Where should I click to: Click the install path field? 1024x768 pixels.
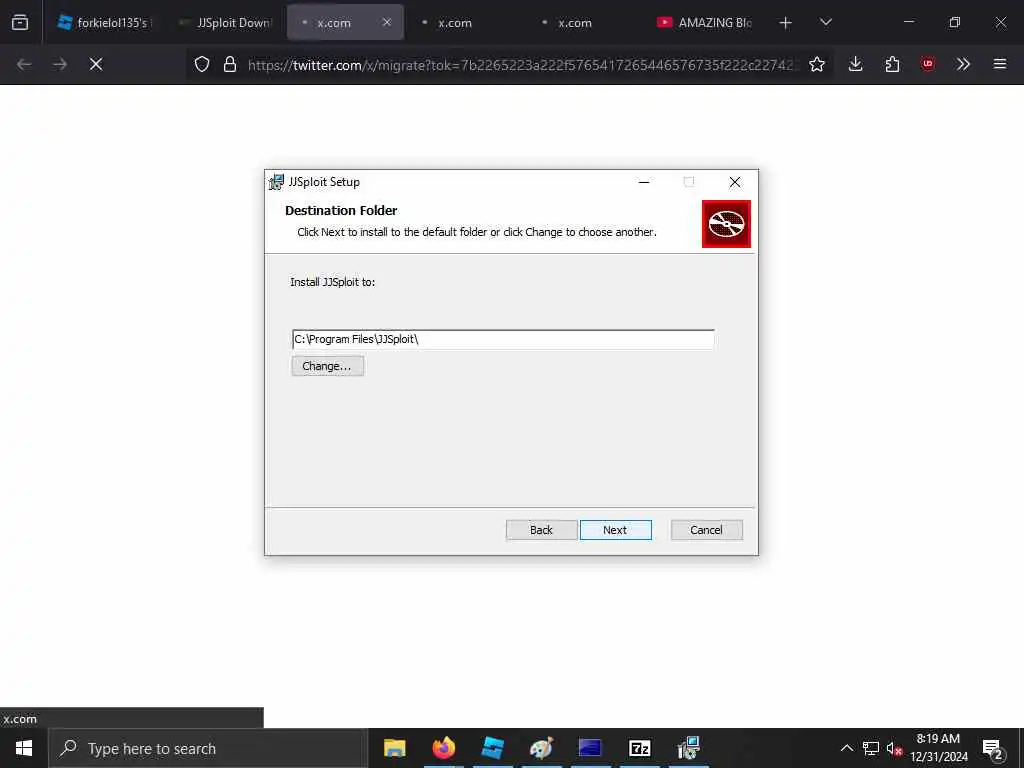click(503, 339)
